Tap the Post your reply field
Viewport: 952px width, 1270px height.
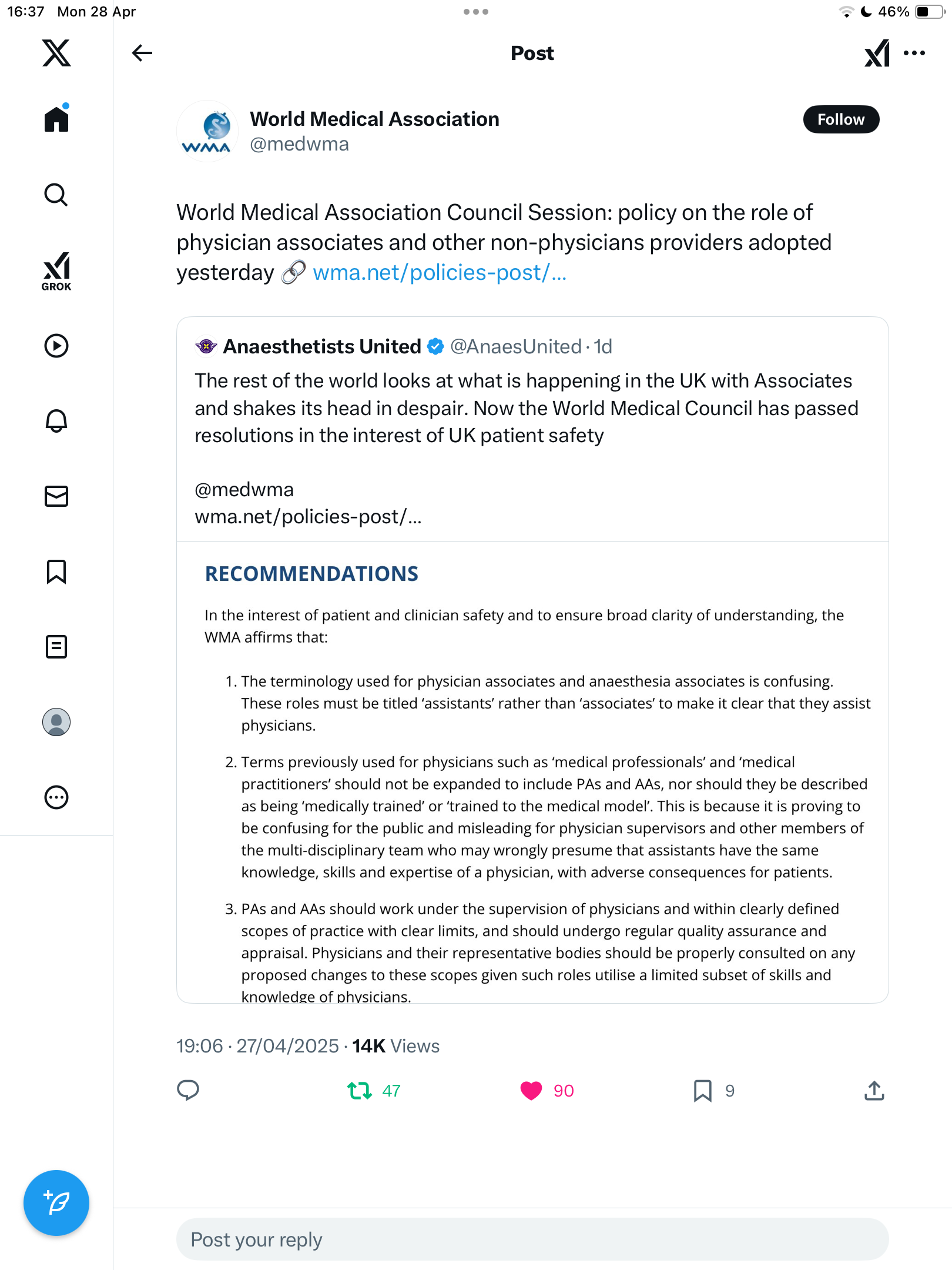[x=532, y=1239]
